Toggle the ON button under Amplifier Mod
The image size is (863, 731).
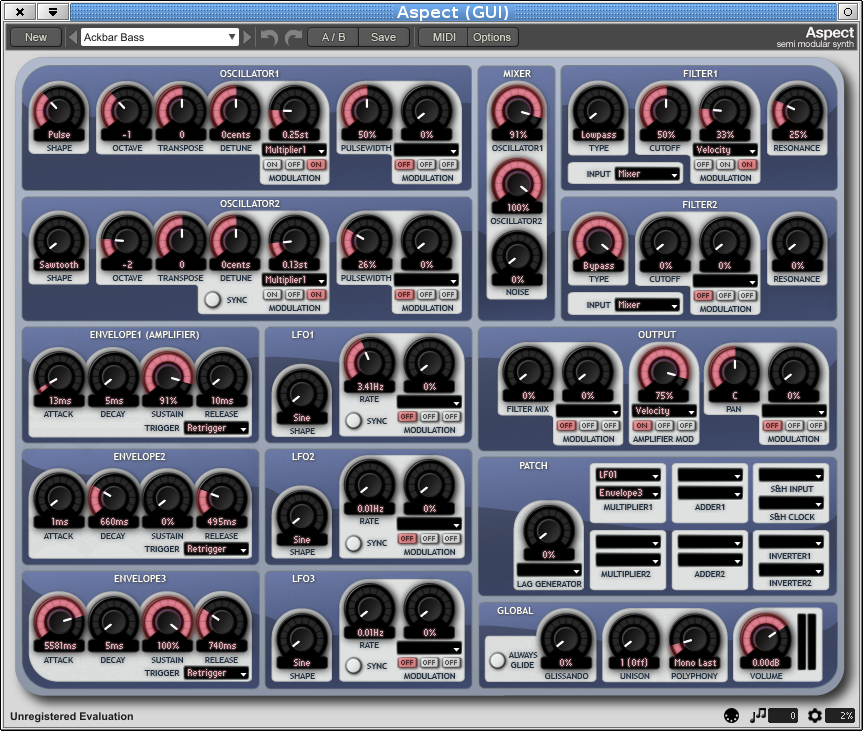[642, 425]
